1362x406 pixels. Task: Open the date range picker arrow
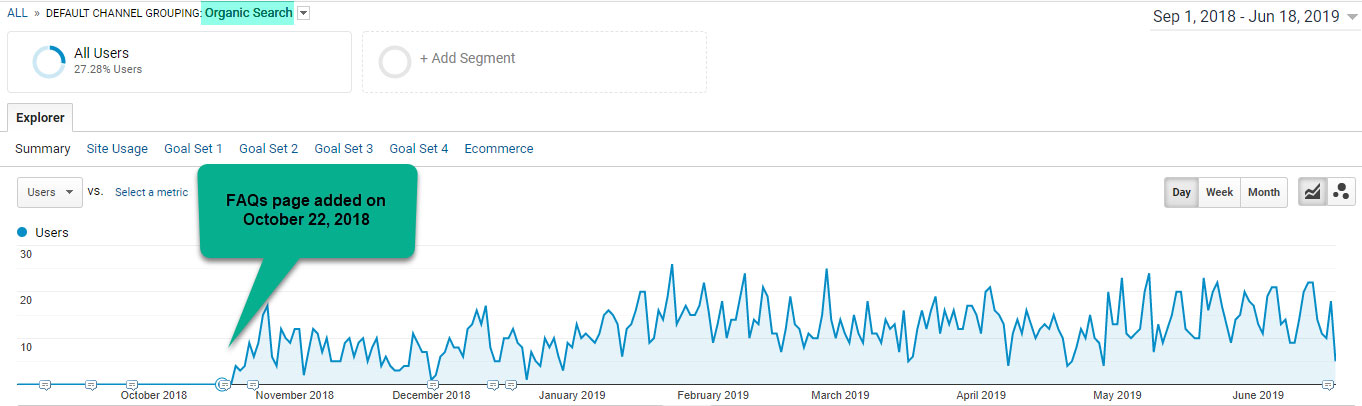1352,18
